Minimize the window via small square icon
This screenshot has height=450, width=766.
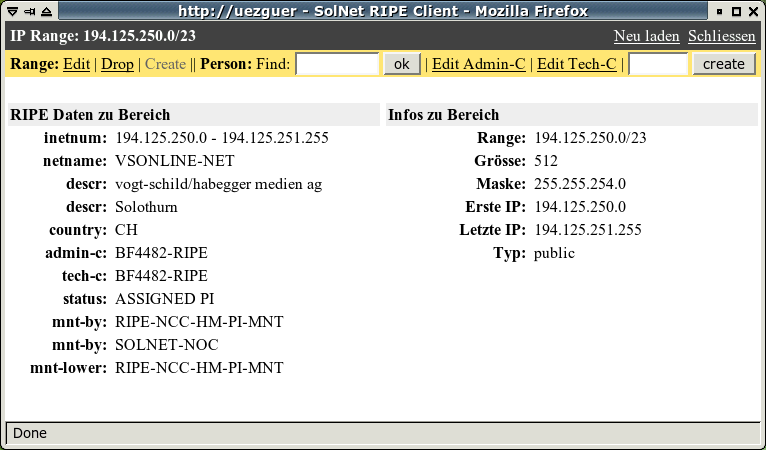pos(720,11)
